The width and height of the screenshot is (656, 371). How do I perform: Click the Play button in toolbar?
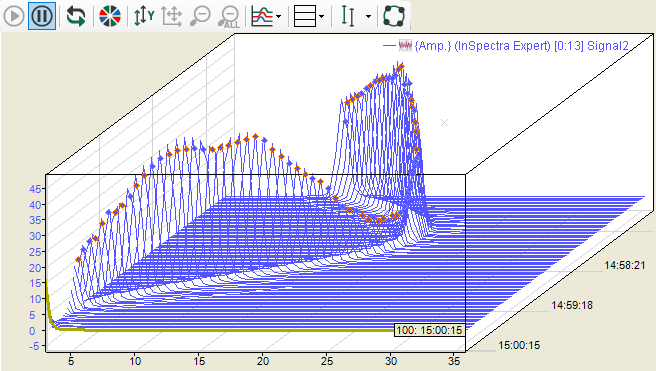click(x=14, y=16)
